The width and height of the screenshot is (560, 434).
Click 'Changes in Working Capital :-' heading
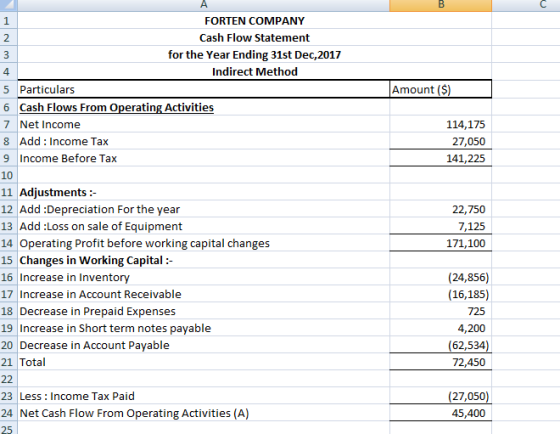pyautogui.click(x=204, y=260)
